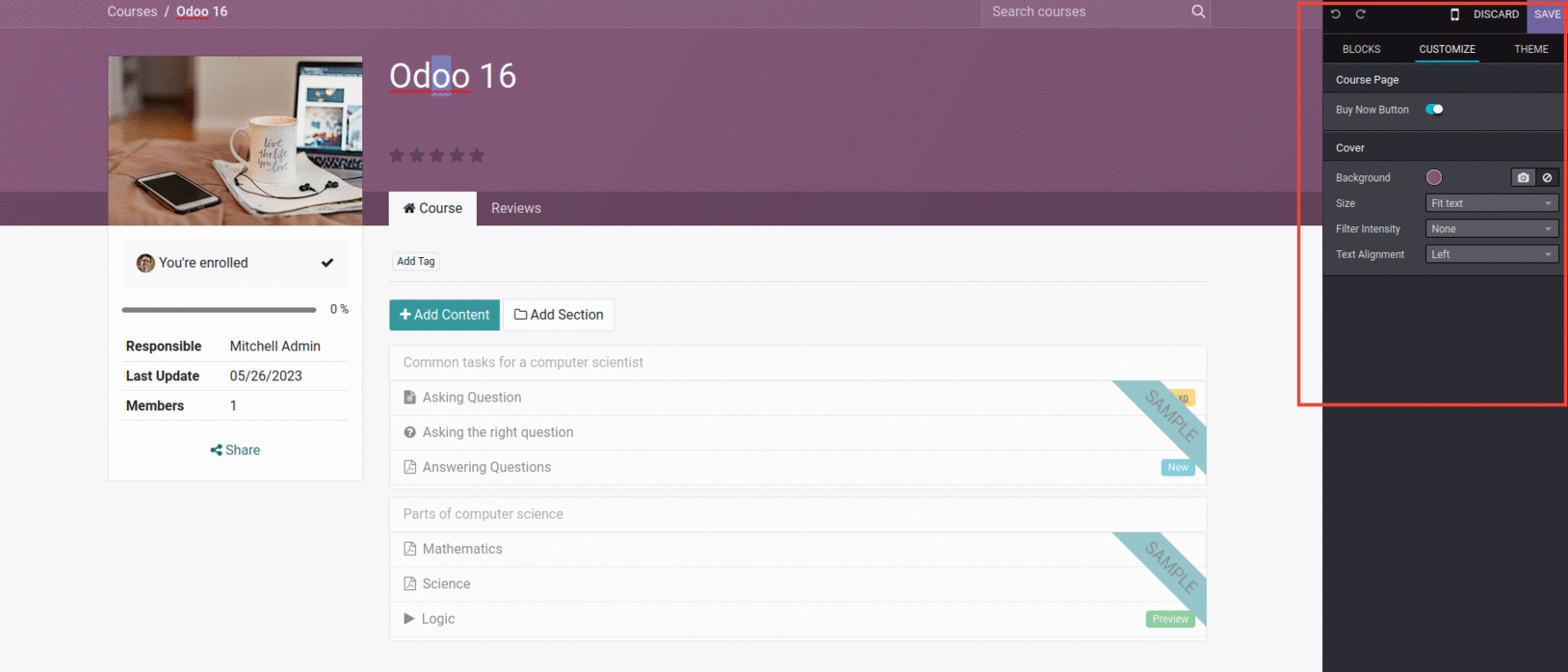Click the Mathematics PDF icon
The height and width of the screenshot is (672, 1568).
(x=409, y=549)
